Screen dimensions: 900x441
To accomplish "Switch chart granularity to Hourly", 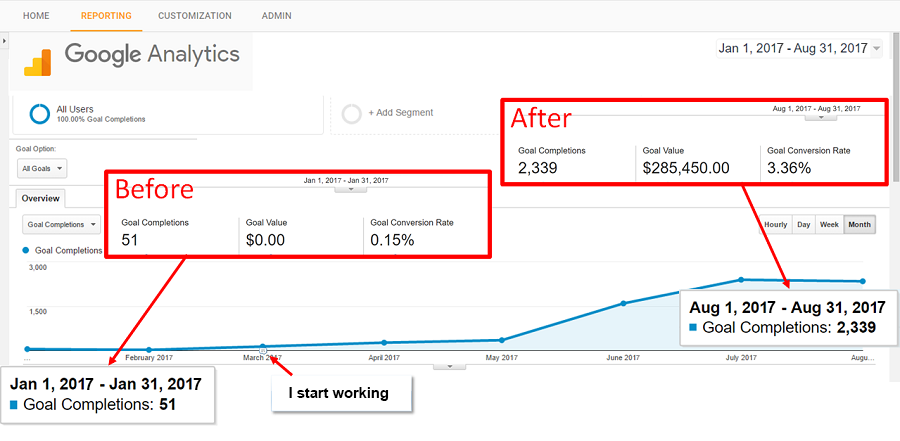I will (775, 225).
